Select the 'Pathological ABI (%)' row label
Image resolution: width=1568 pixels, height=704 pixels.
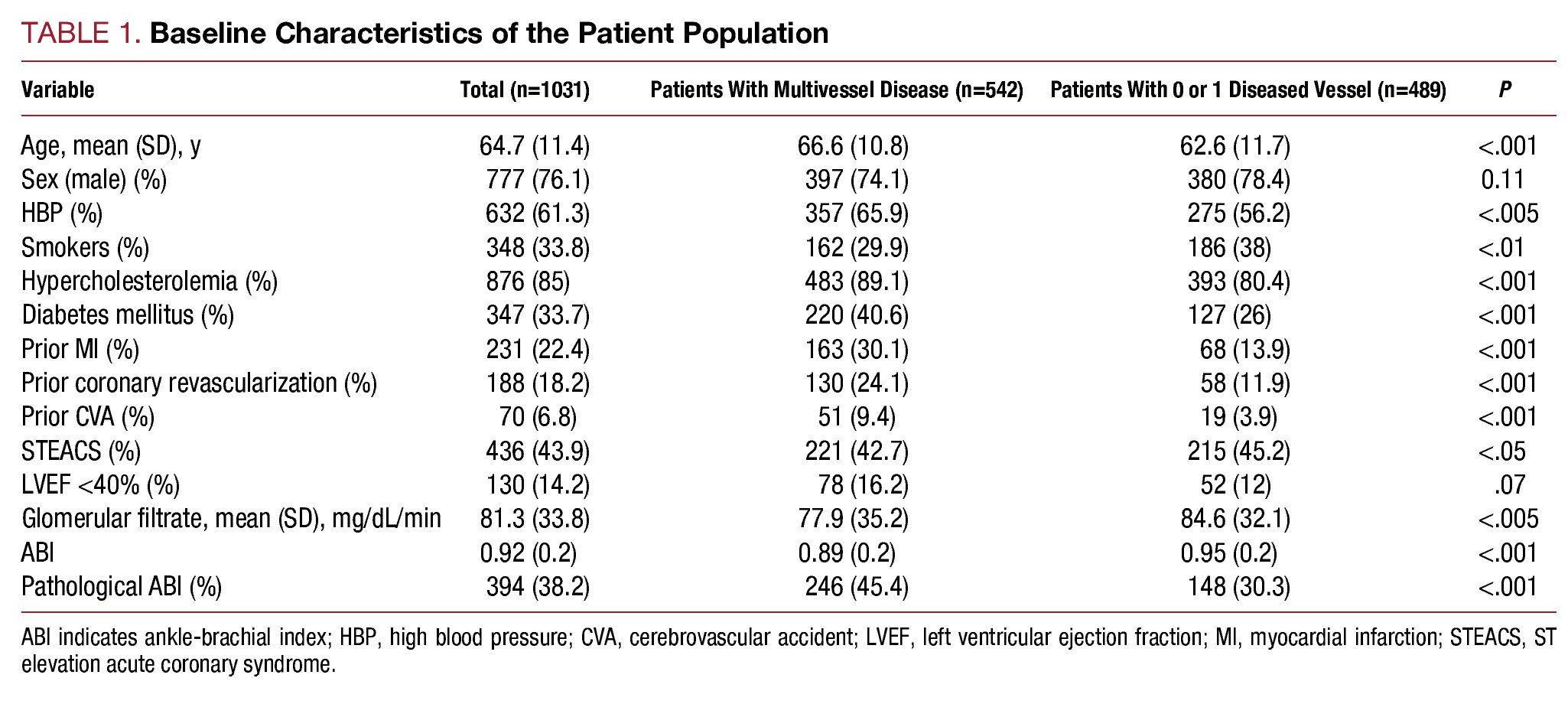(122, 587)
